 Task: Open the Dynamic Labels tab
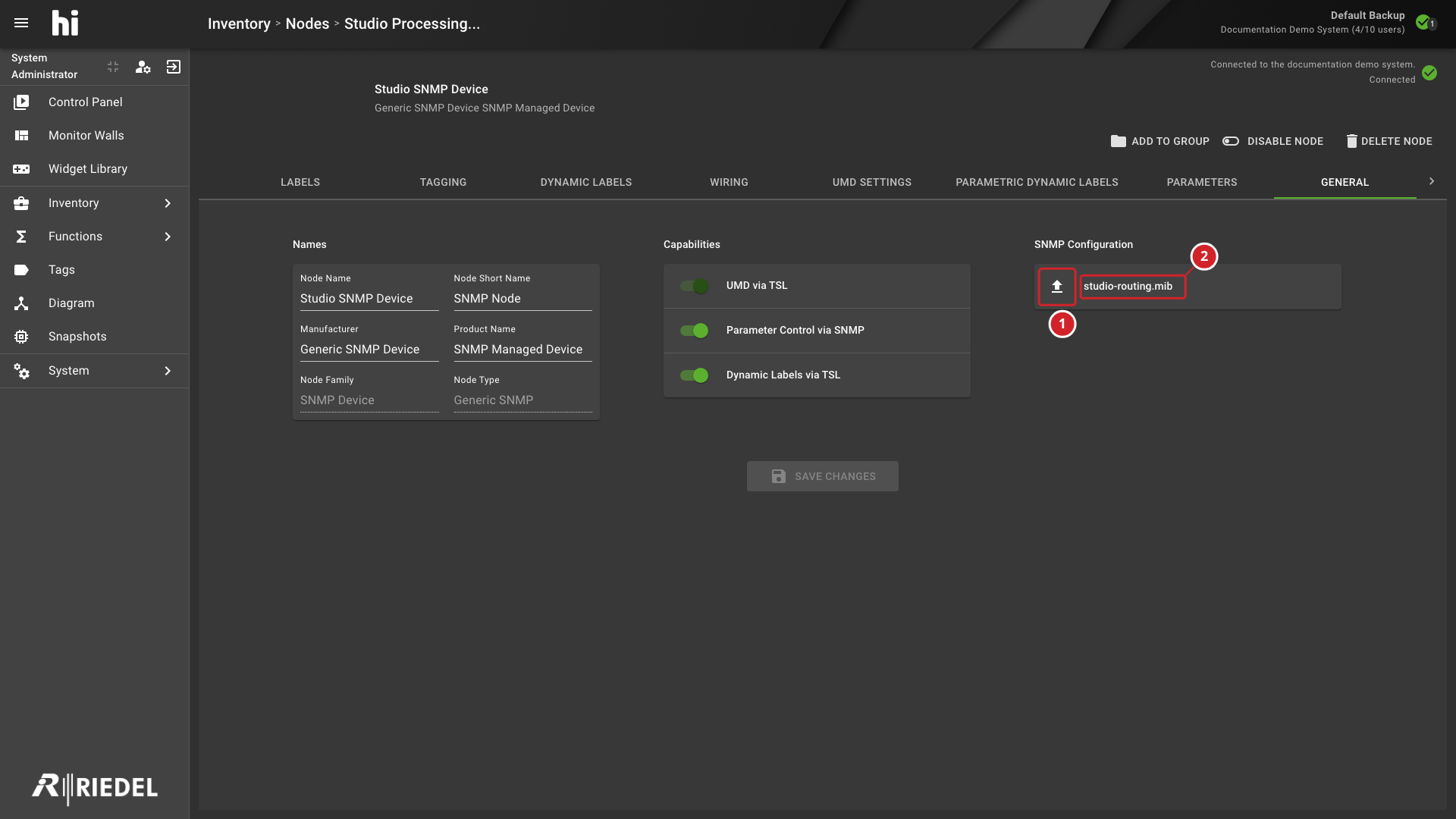point(586,182)
